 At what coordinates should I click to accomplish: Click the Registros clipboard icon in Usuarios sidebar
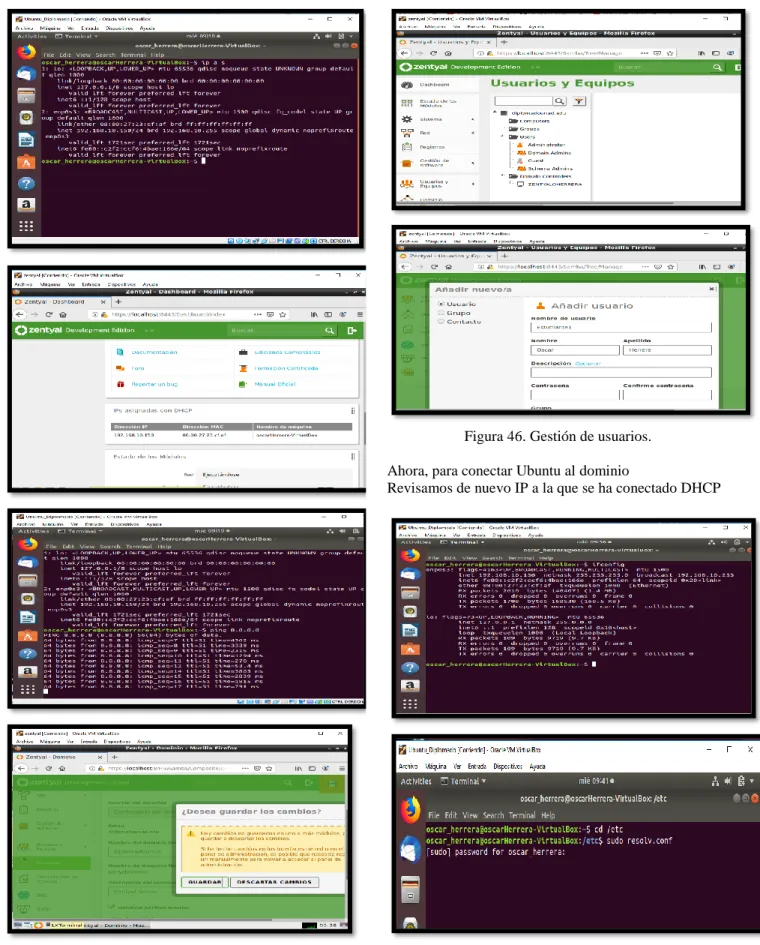[x=407, y=146]
